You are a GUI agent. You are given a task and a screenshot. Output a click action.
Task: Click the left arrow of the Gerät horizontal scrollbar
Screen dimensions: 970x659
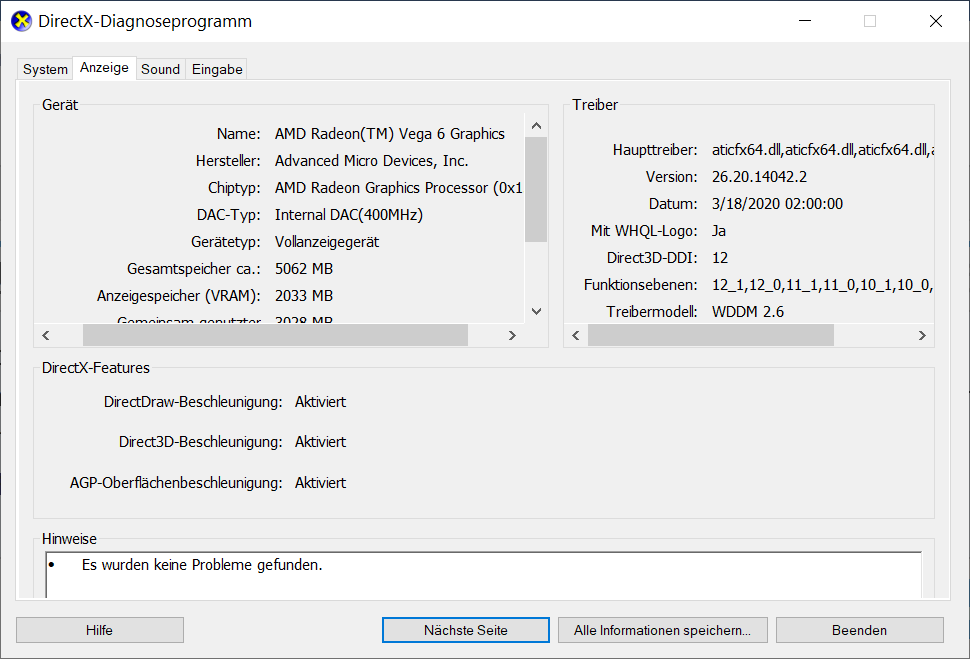(46, 335)
